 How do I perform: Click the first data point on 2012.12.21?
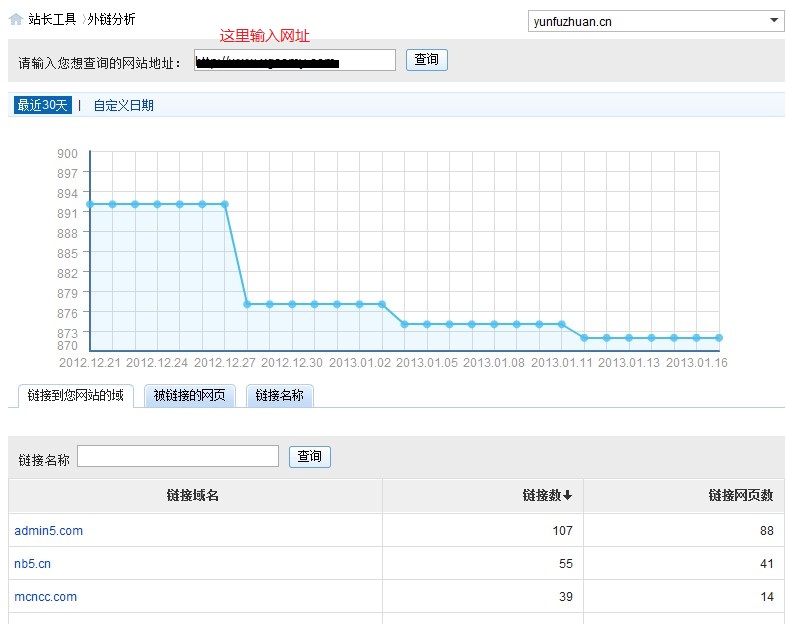coord(90,204)
